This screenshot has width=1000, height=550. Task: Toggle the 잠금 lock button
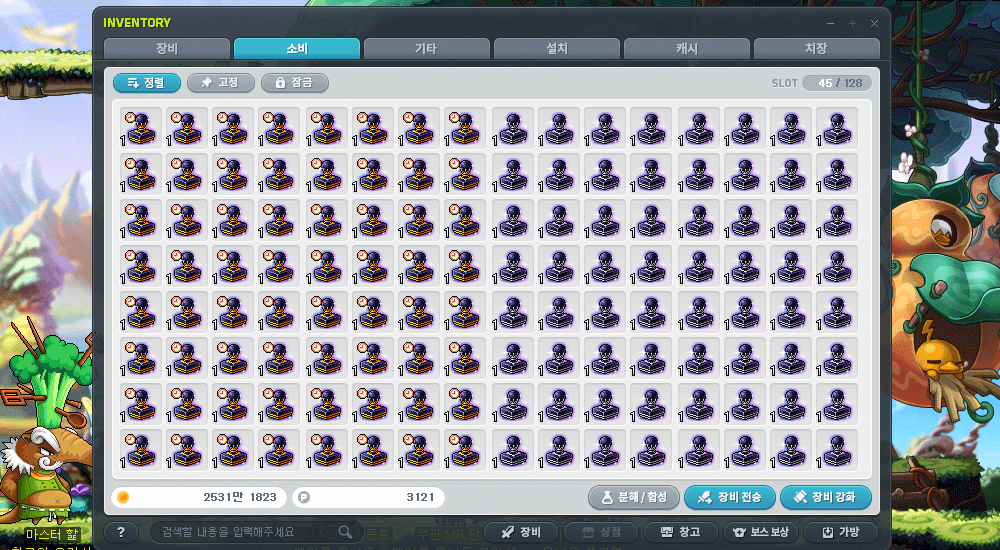[295, 83]
